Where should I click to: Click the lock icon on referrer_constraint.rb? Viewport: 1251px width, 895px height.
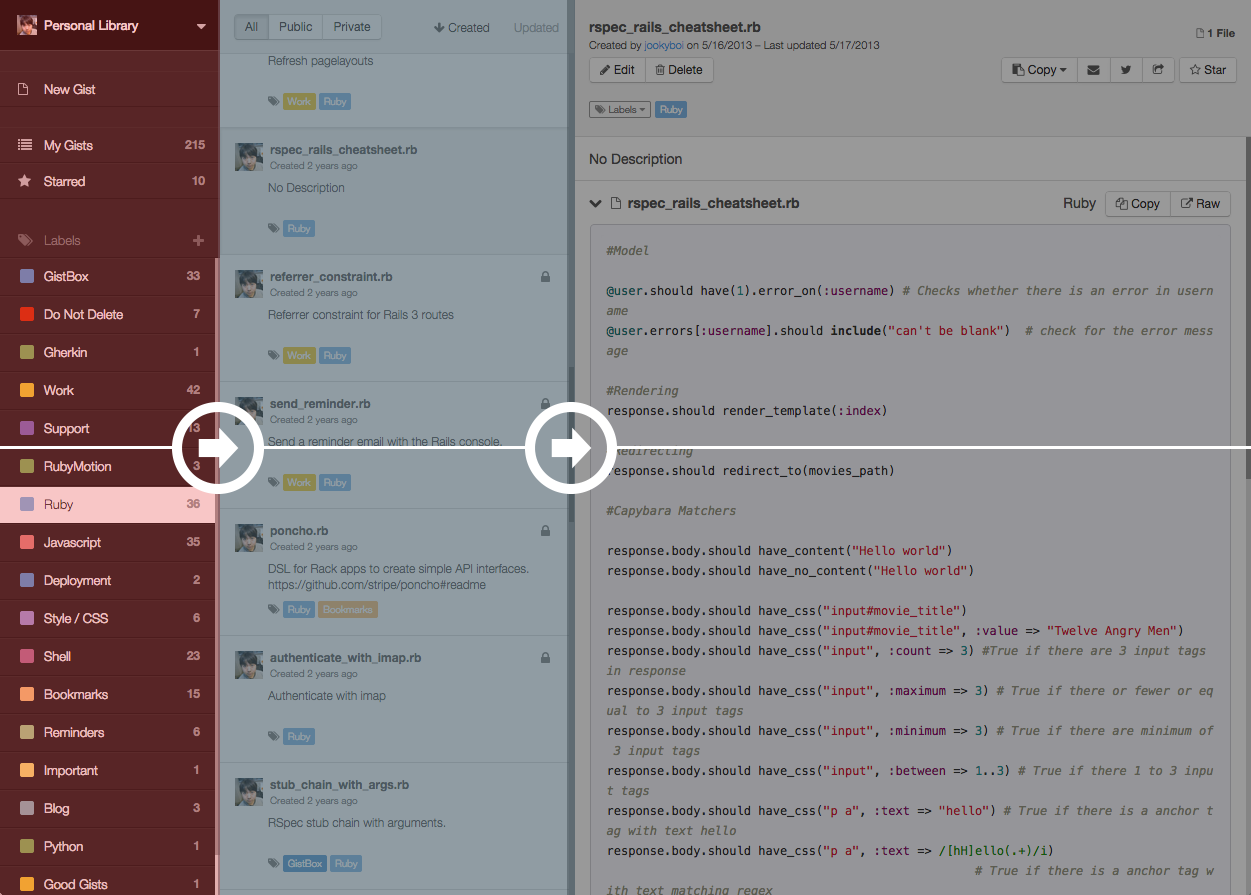pos(545,277)
